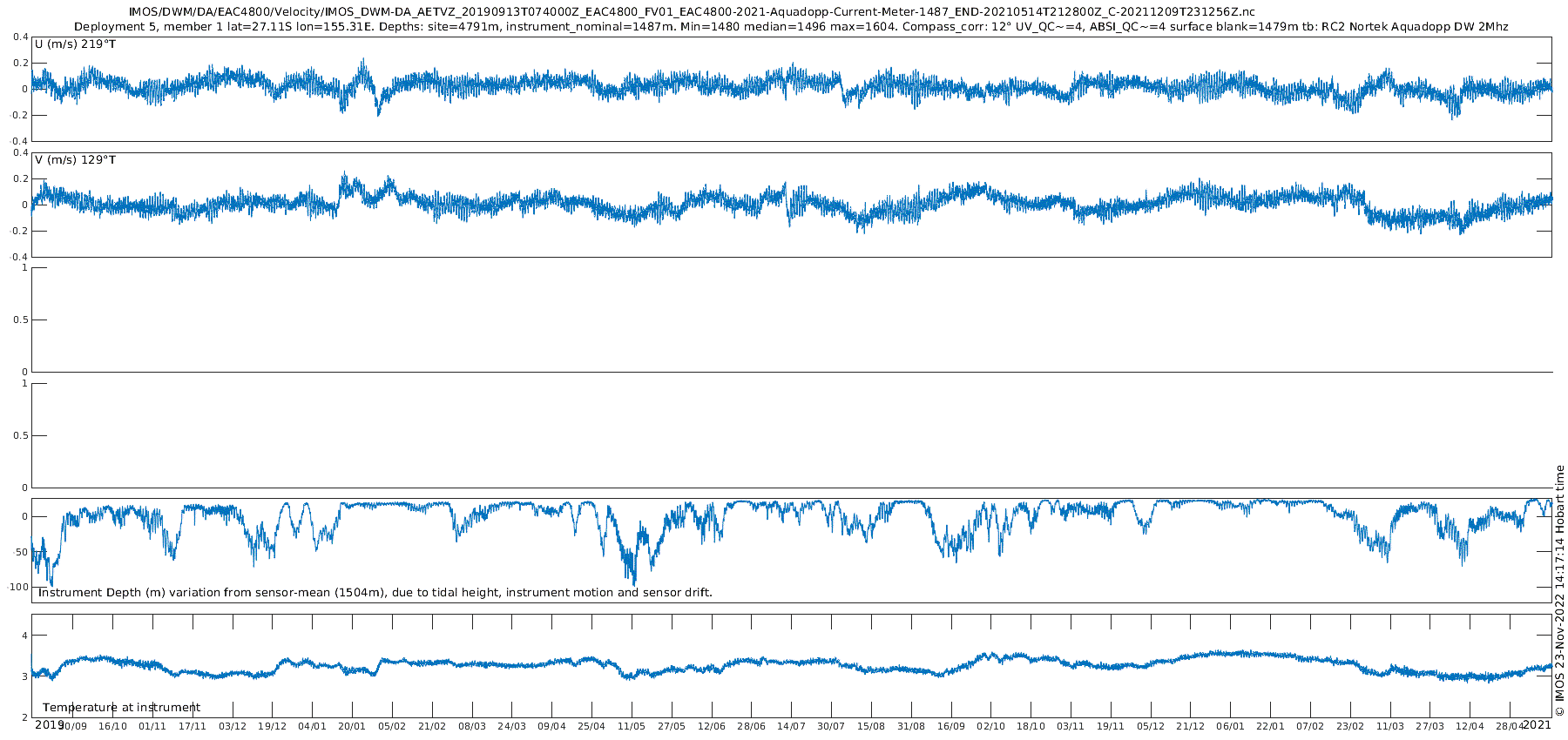Click the 'Instrument Depth (m) variation' caption
1568x740 pixels.
pos(375,593)
